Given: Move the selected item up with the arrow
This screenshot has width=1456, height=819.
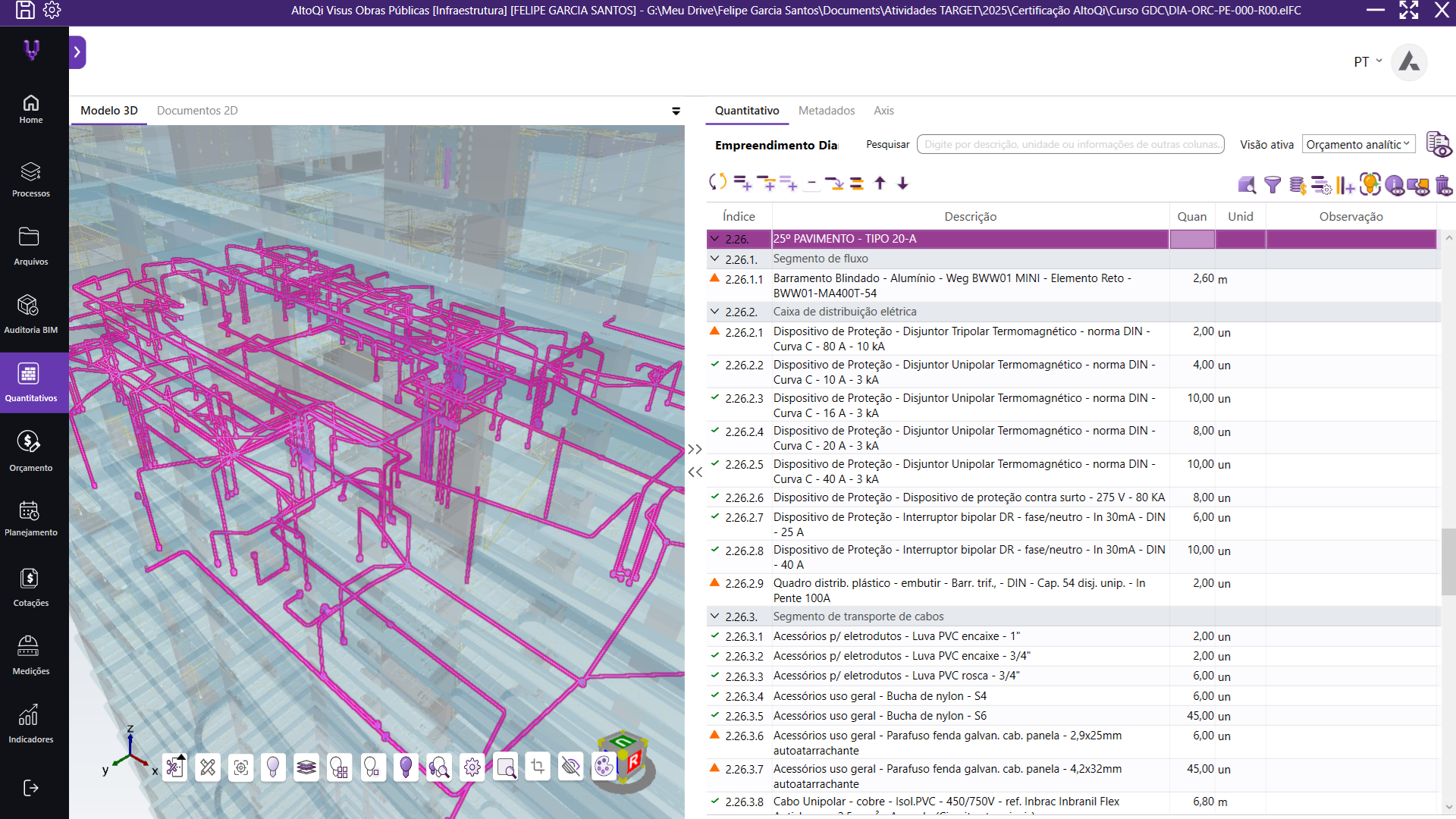Looking at the screenshot, I should coord(880,183).
